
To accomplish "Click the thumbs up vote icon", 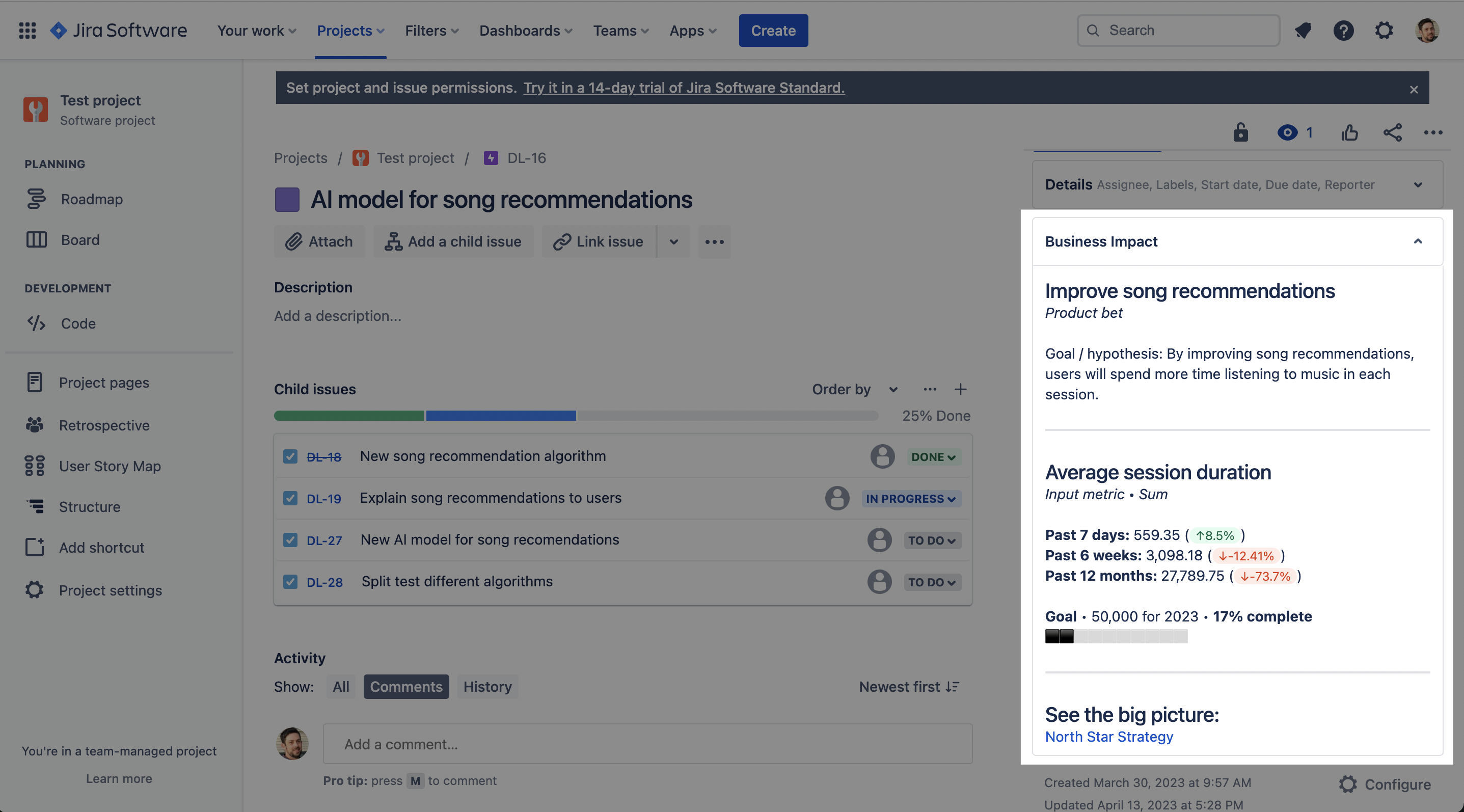I will tap(1350, 132).
